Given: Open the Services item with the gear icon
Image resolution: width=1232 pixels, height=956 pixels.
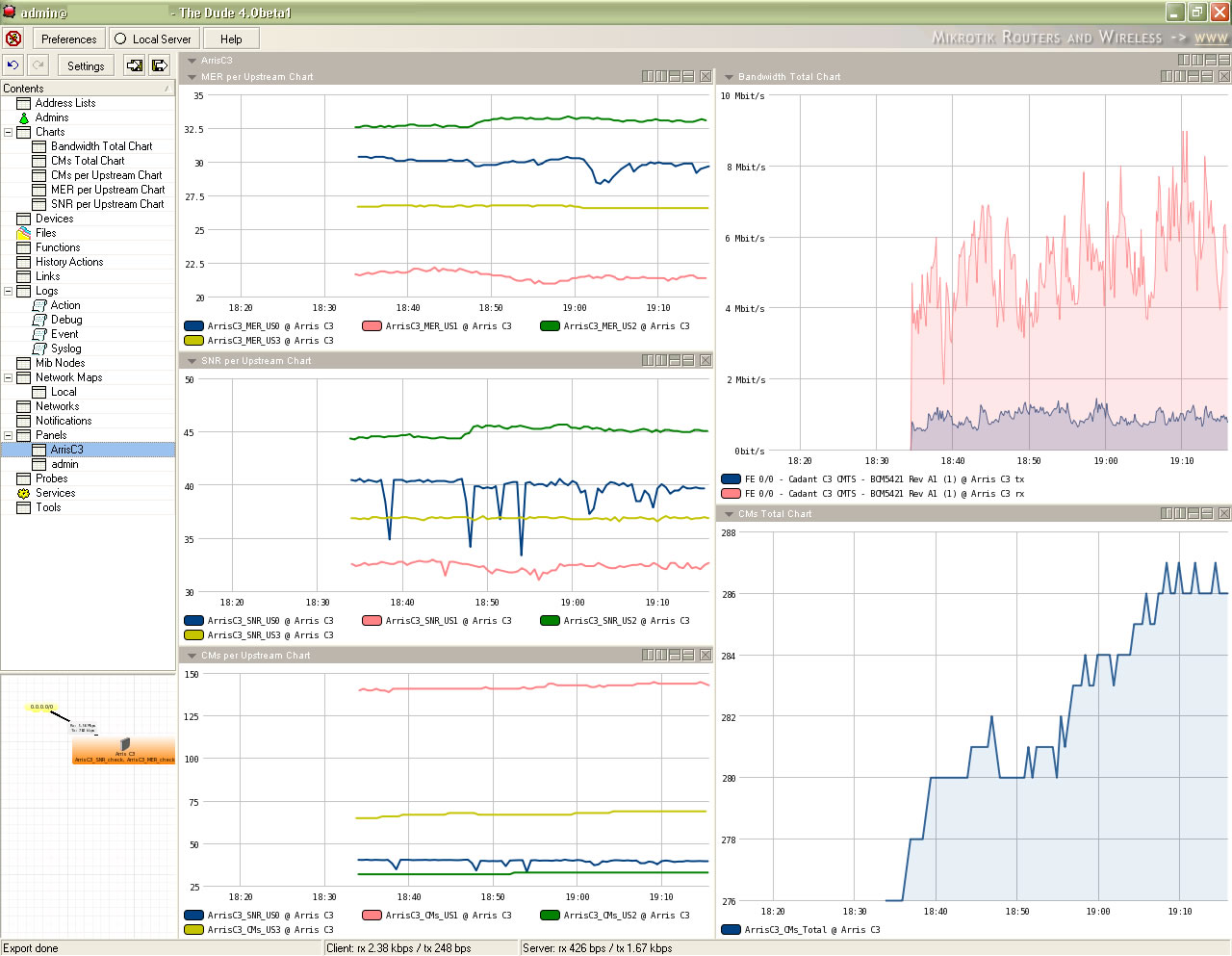Looking at the screenshot, I should 55,493.
